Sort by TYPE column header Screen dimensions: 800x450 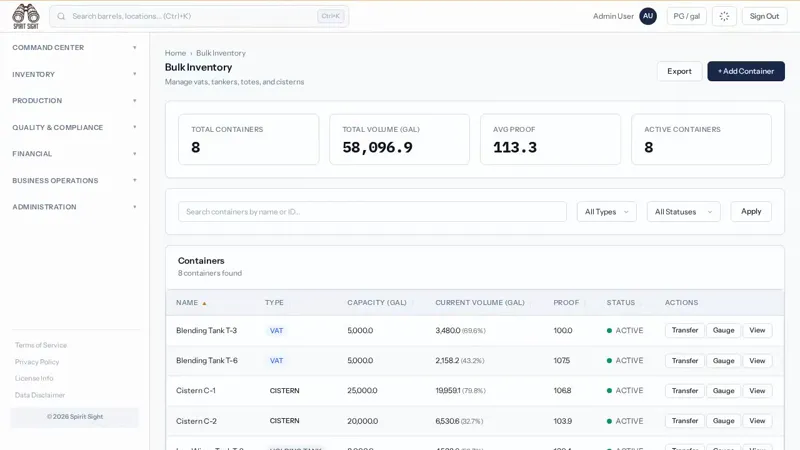274,303
